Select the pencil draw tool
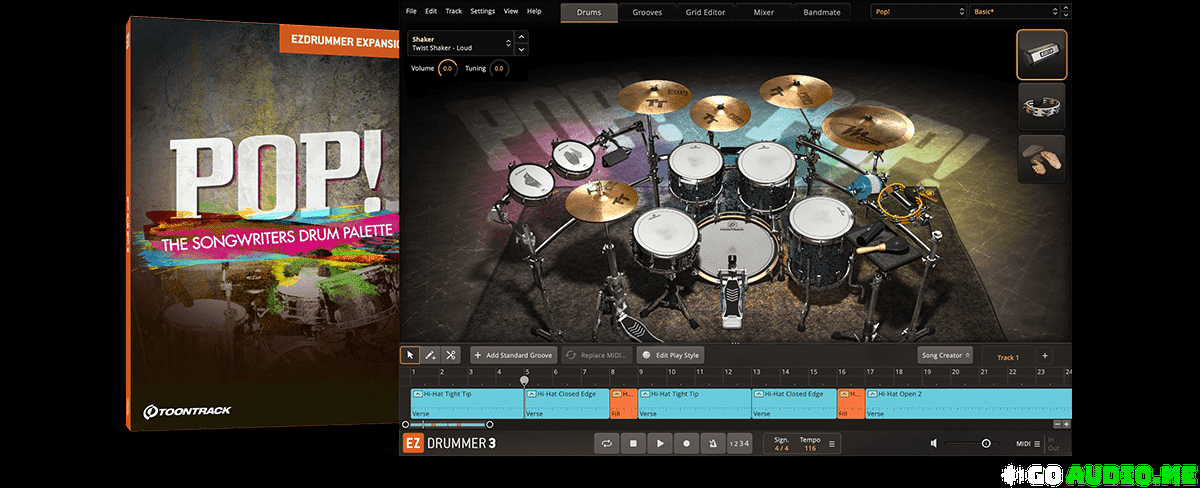Image resolution: width=1200 pixels, height=488 pixels. [430, 355]
